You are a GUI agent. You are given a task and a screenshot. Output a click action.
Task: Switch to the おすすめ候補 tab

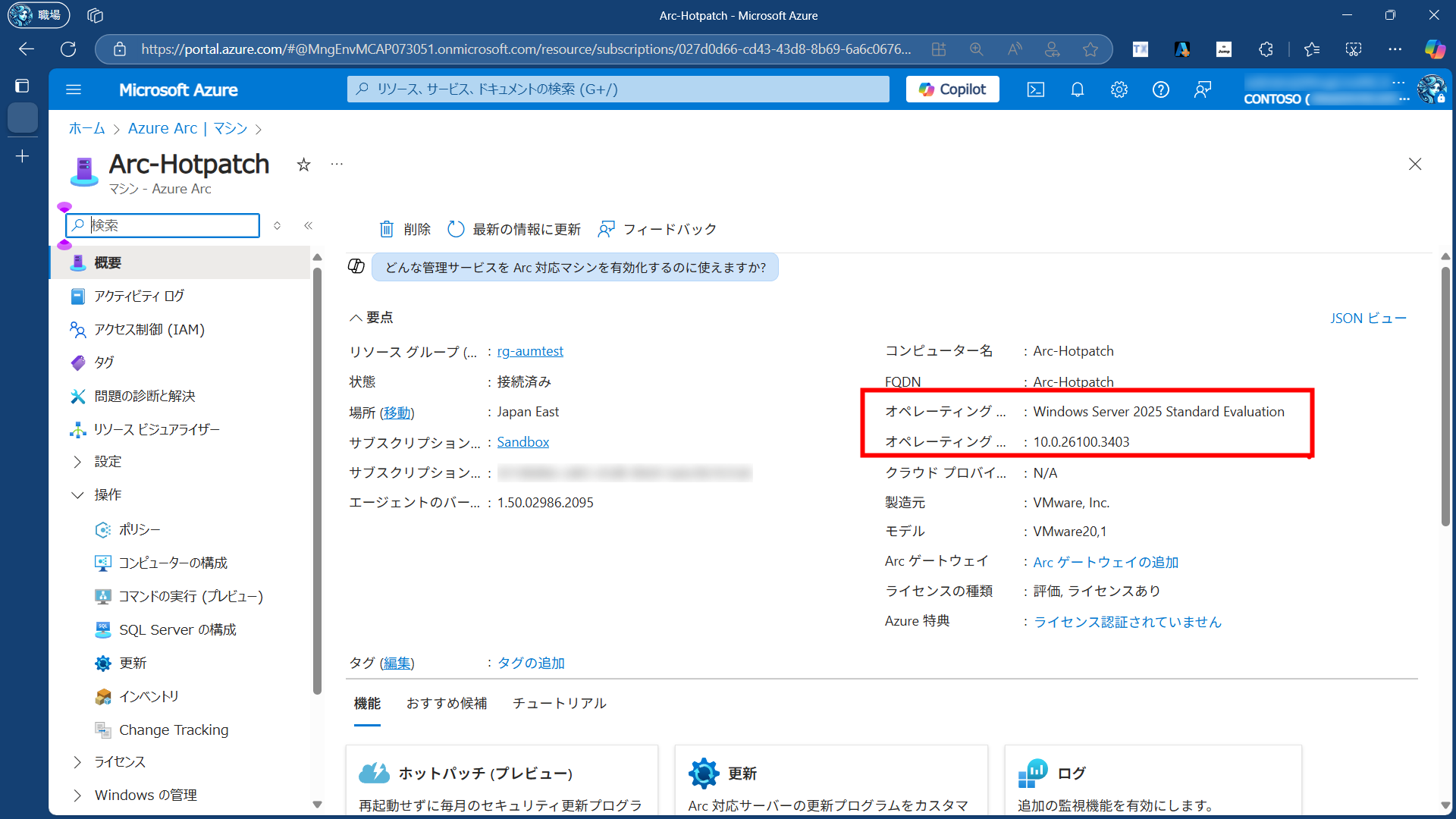(x=447, y=703)
